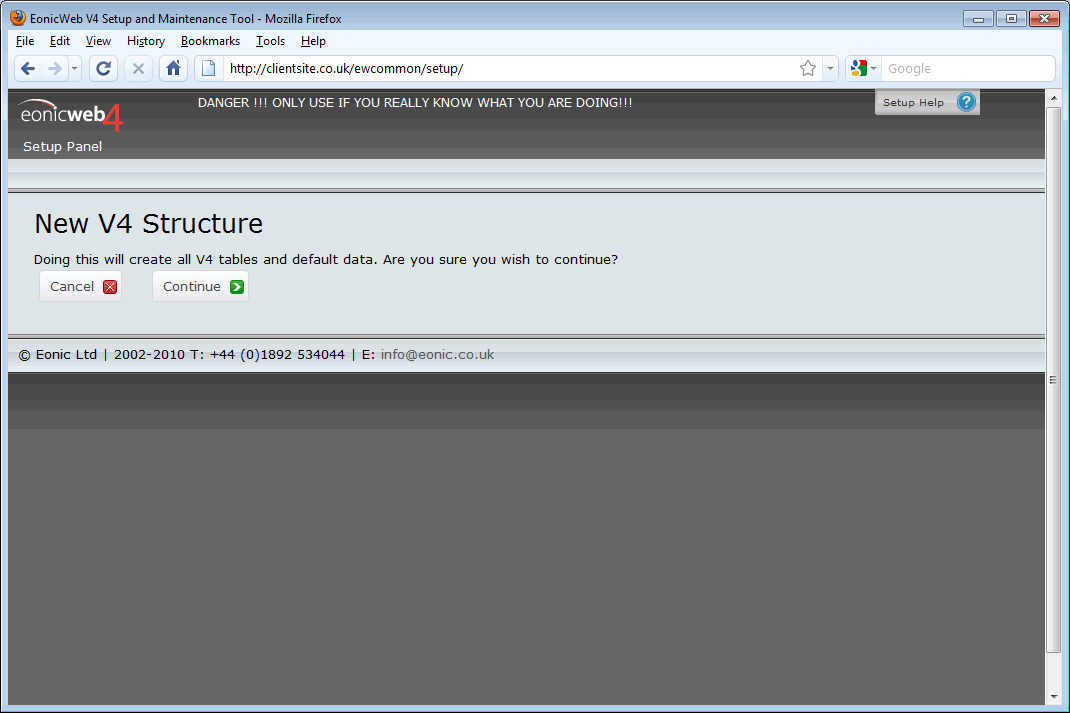Open the History menu
This screenshot has width=1070, height=713.
[146, 41]
